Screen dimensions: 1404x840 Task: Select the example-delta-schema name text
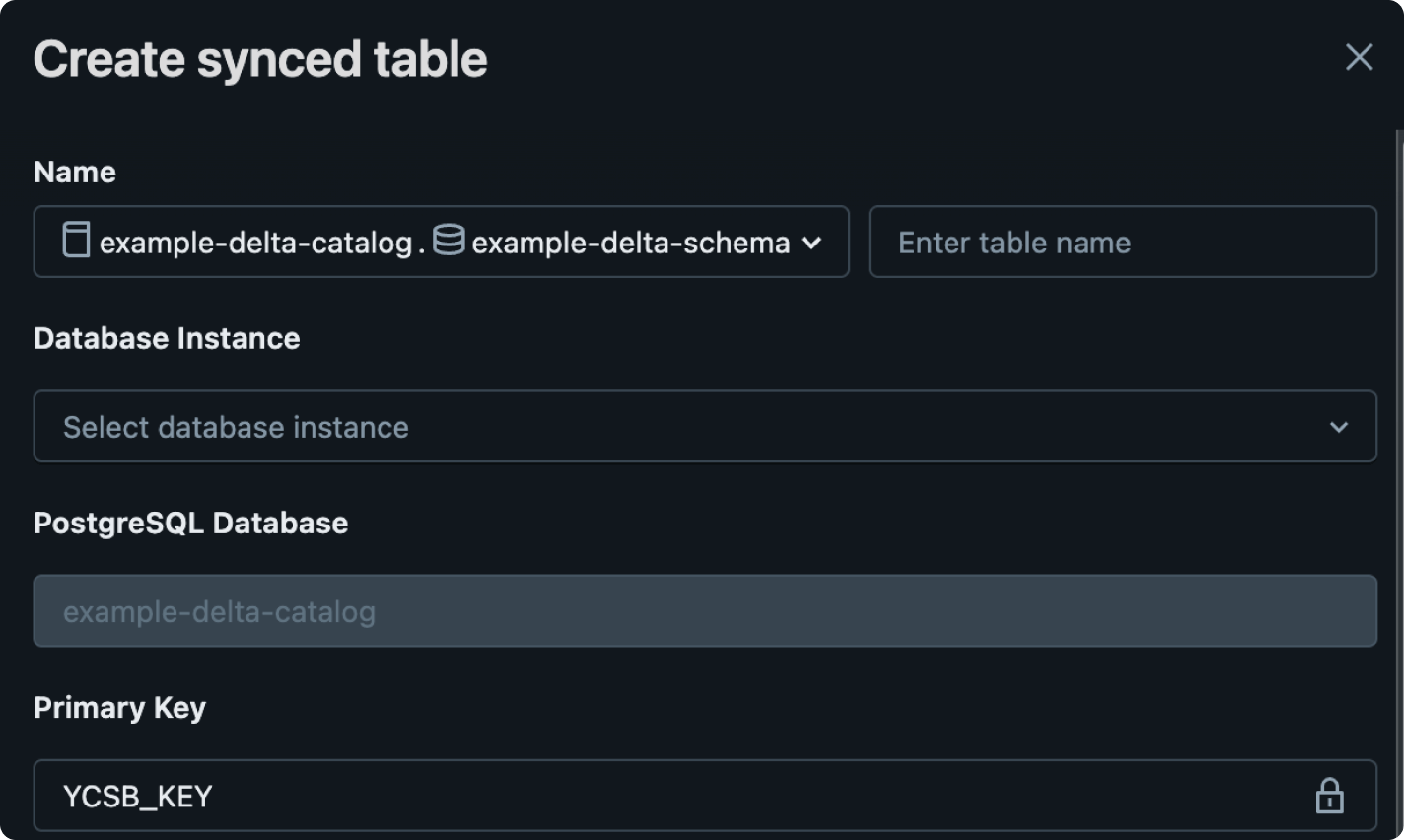[x=630, y=243]
